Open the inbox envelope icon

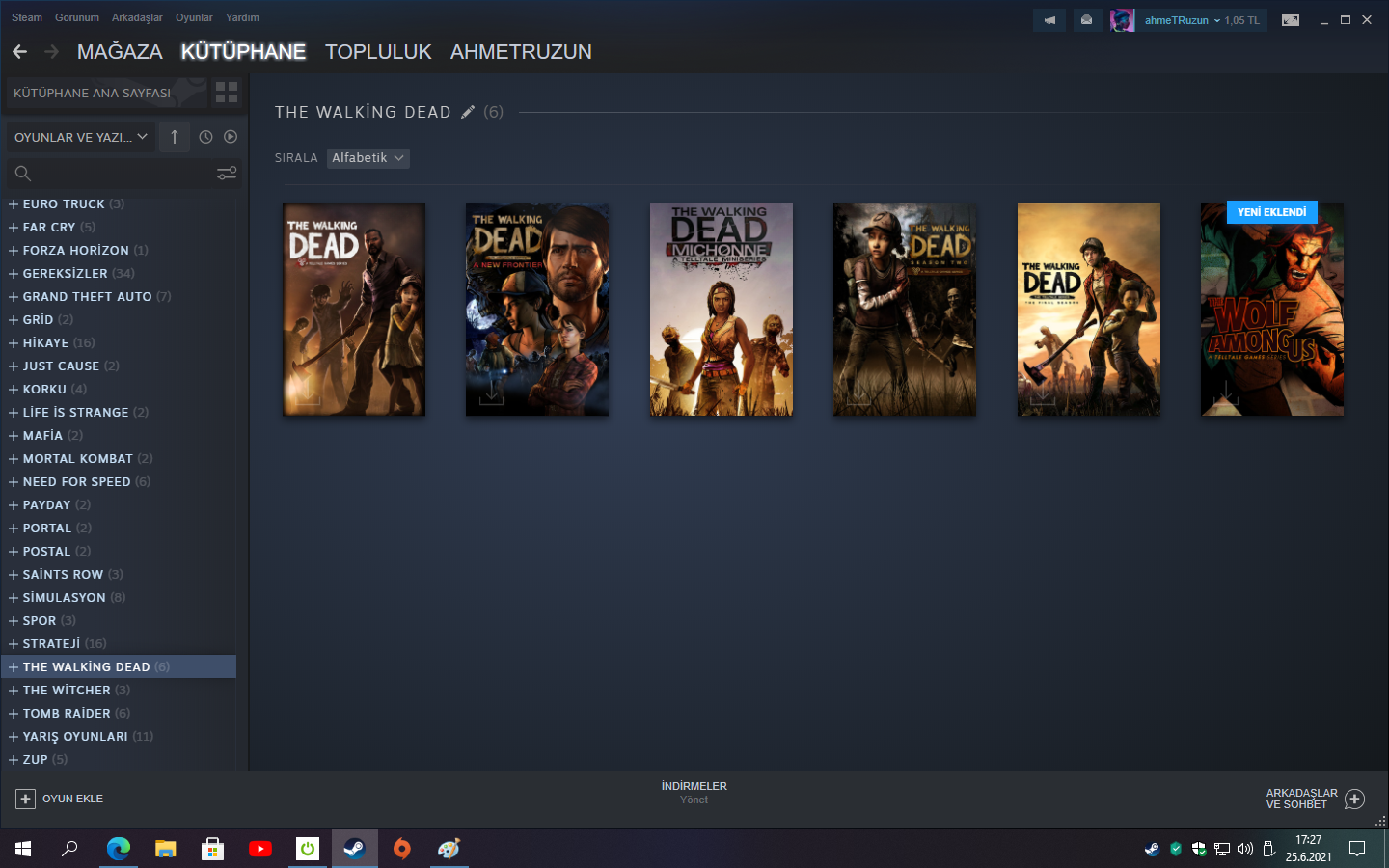tap(1086, 19)
